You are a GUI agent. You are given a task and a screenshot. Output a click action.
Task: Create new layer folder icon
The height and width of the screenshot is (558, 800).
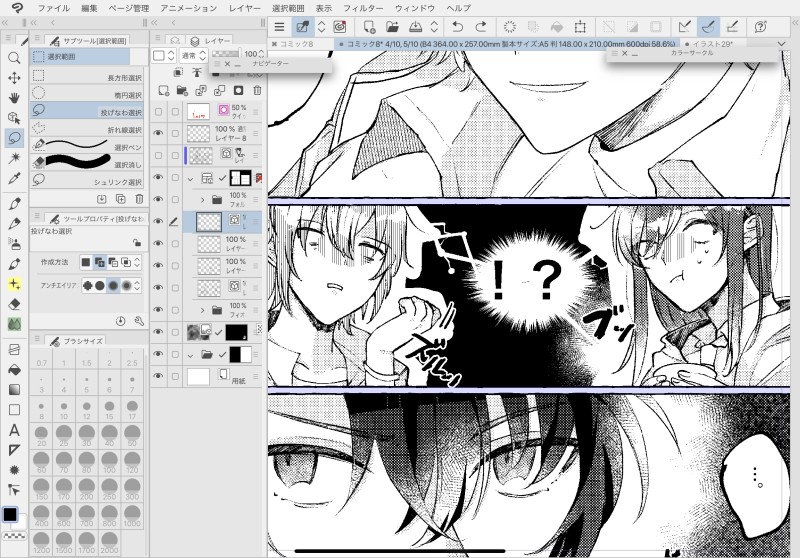(x=182, y=91)
